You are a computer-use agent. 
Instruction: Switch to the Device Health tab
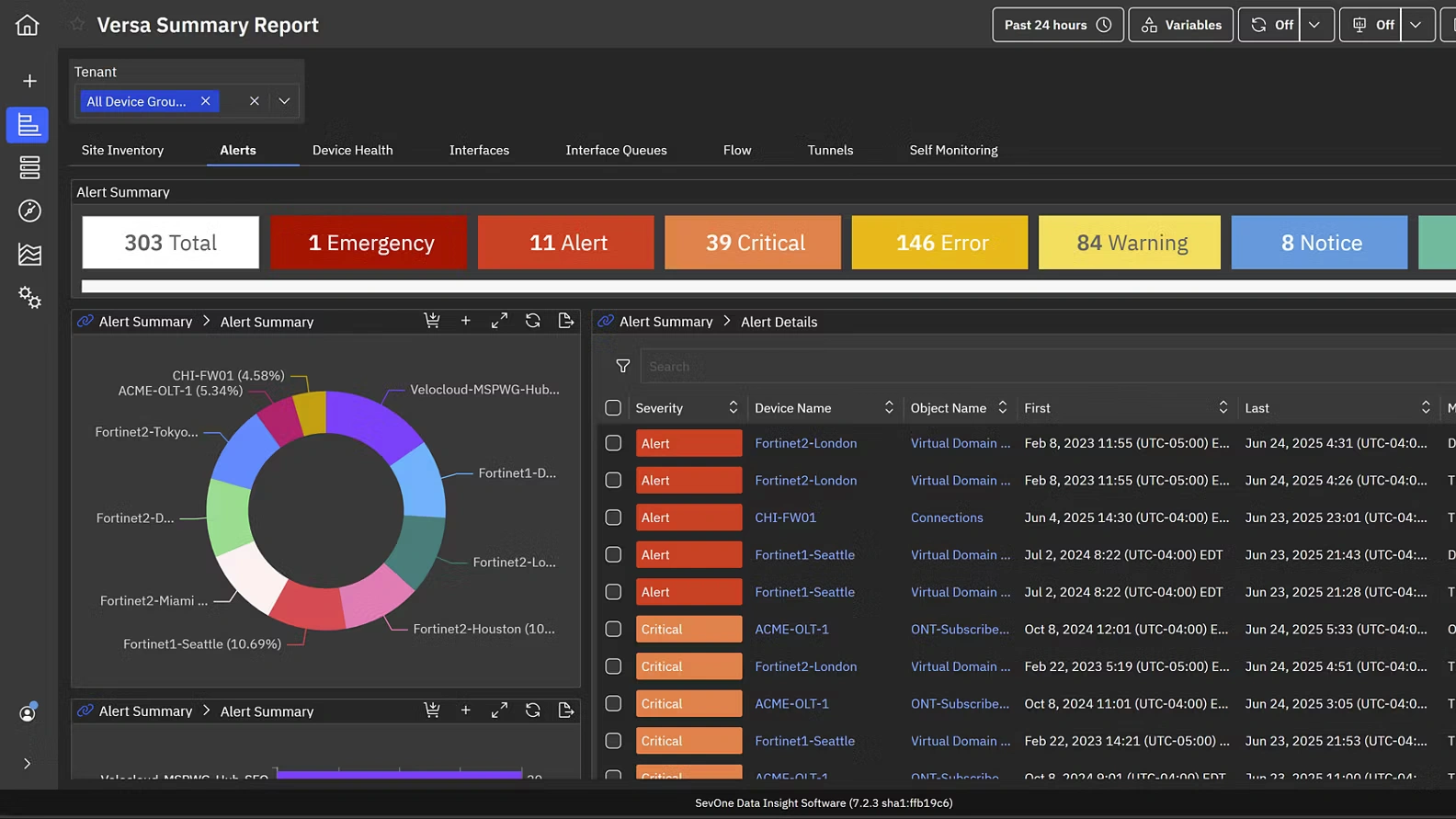coord(352,150)
